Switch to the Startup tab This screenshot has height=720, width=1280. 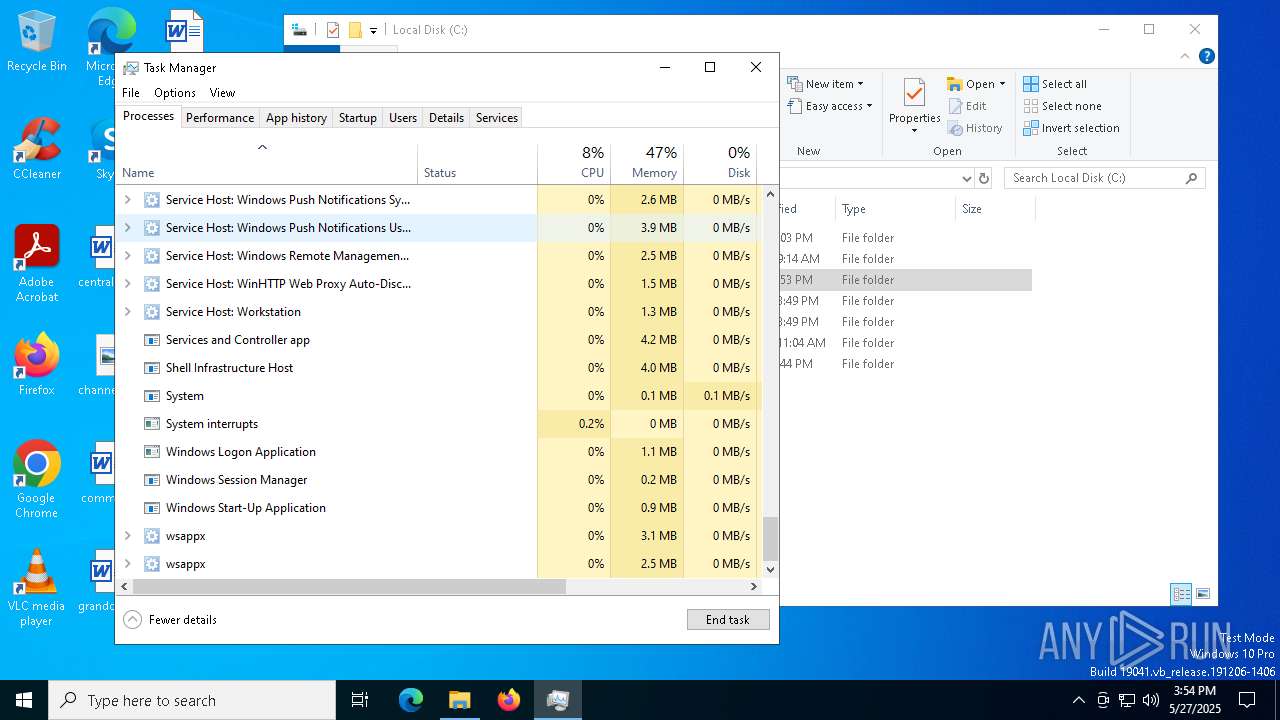357,118
